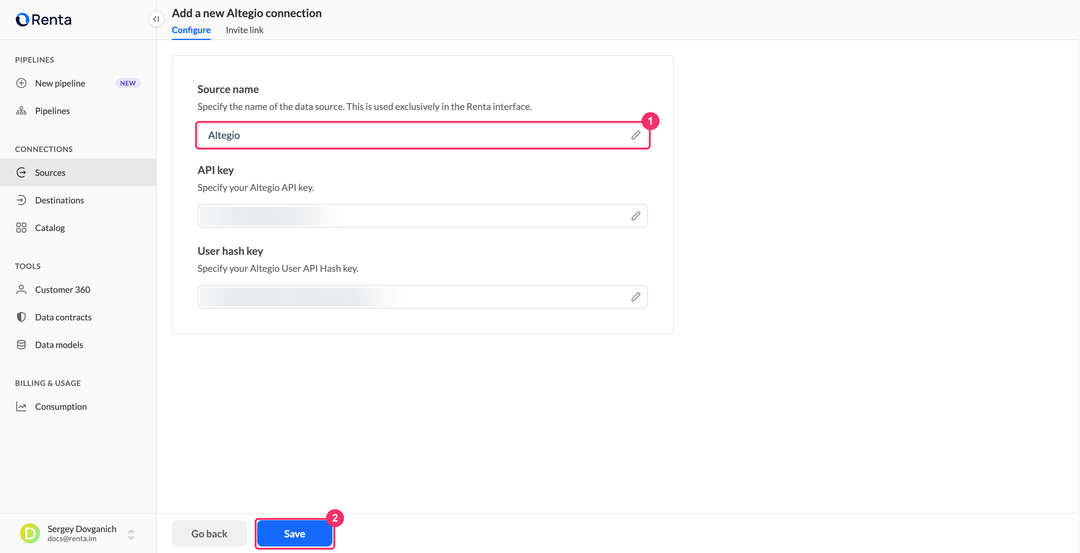Click the Consumption chart icon

click(21, 407)
